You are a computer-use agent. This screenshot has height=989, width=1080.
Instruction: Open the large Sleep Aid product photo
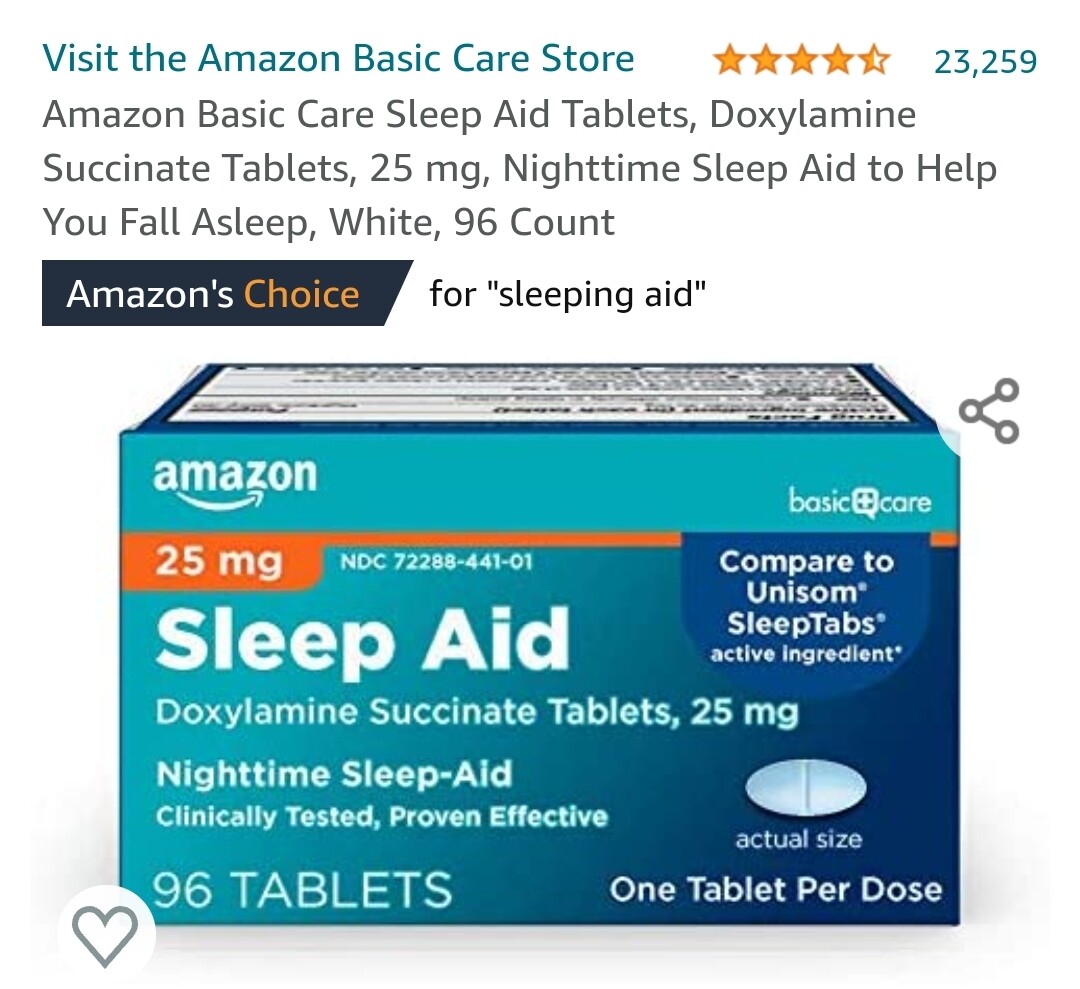[539, 645]
